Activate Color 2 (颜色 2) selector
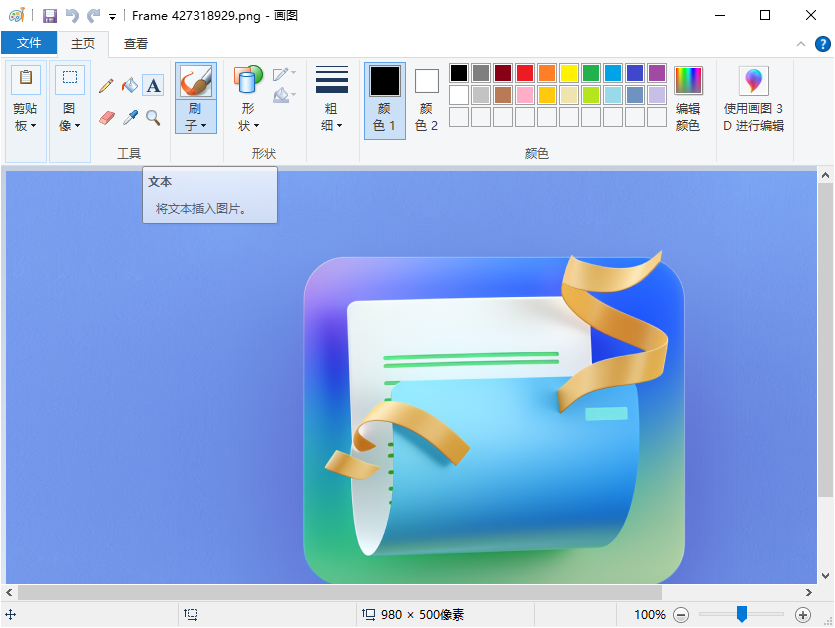This screenshot has width=835, height=628. 427,100
